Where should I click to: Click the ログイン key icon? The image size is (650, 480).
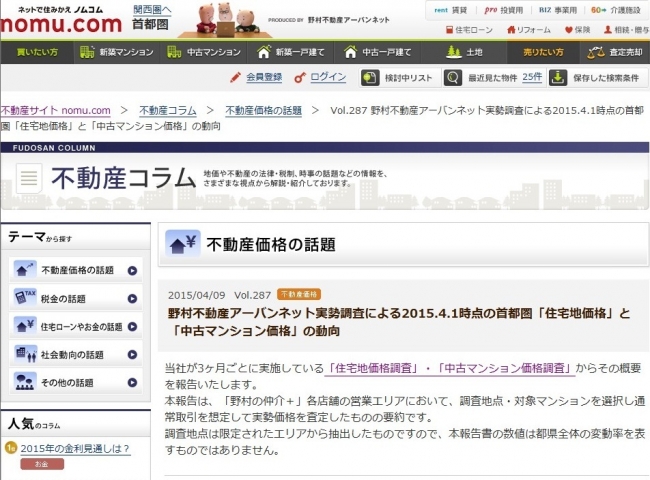(300, 77)
